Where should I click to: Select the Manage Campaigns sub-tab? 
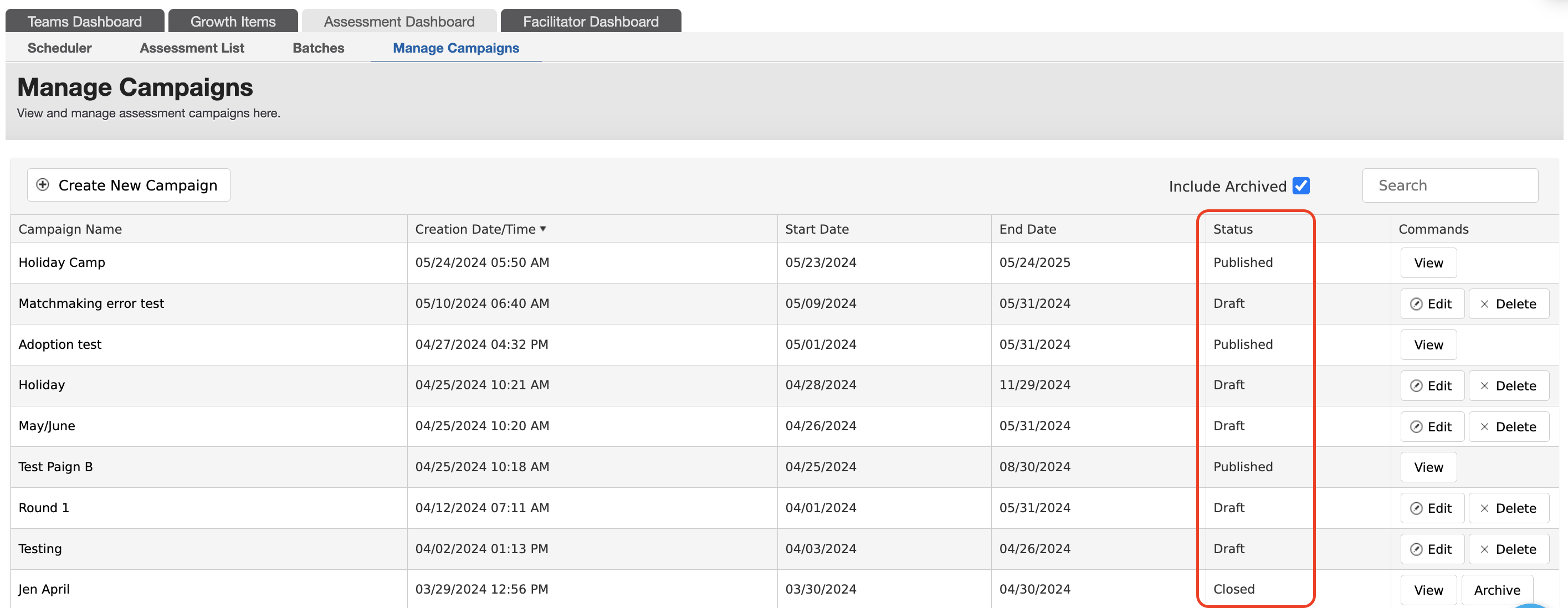click(456, 48)
